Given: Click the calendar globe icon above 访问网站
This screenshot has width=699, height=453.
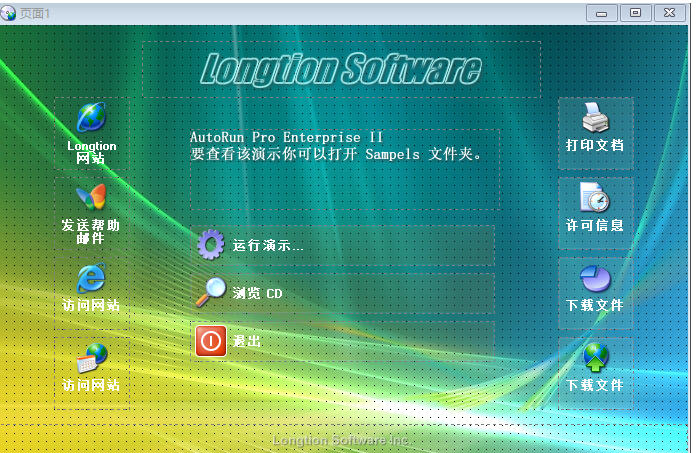Looking at the screenshot, I should click(x=92, y=358).
